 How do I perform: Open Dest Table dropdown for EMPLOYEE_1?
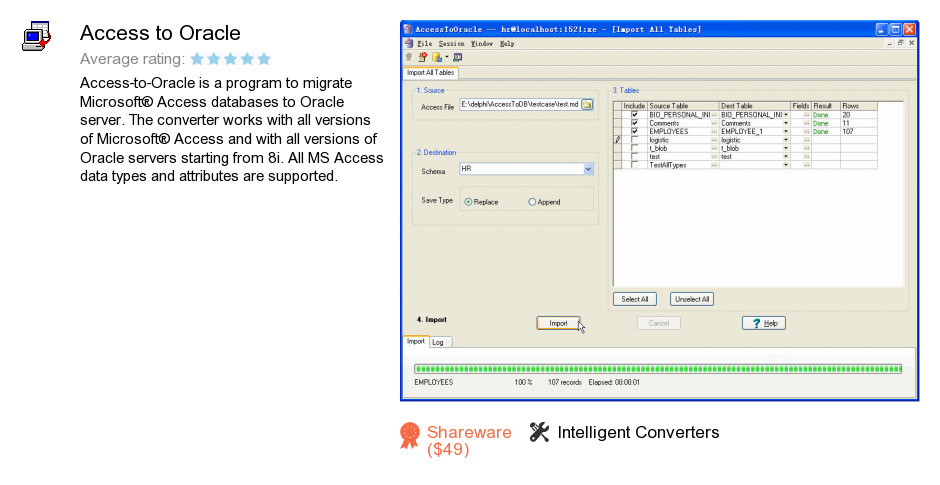[786, 131]
